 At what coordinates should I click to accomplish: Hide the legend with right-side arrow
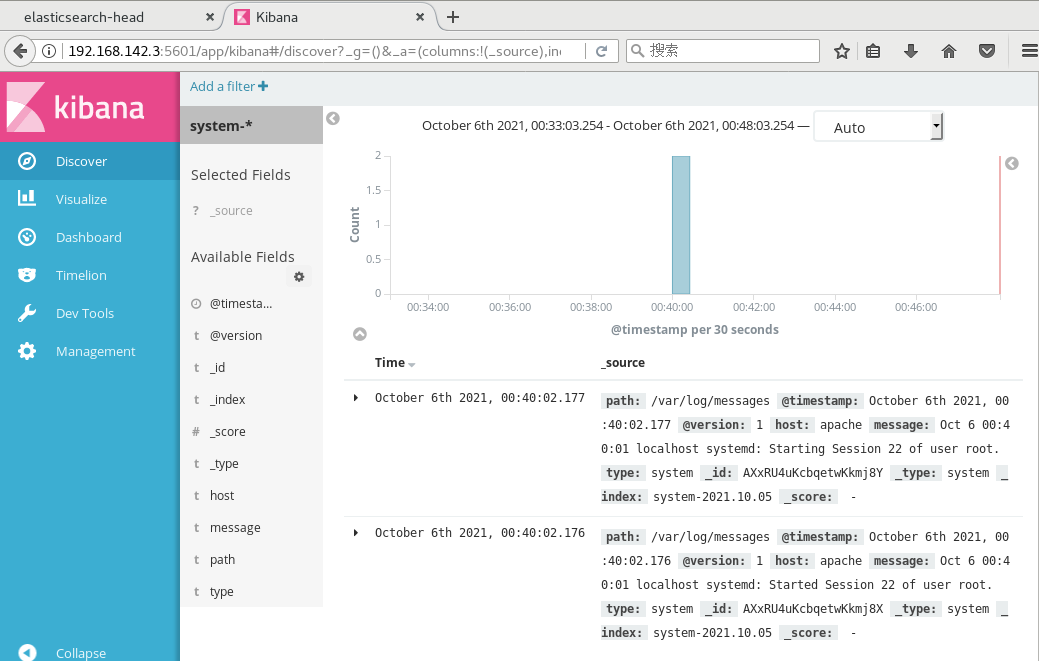point(1011,164)
